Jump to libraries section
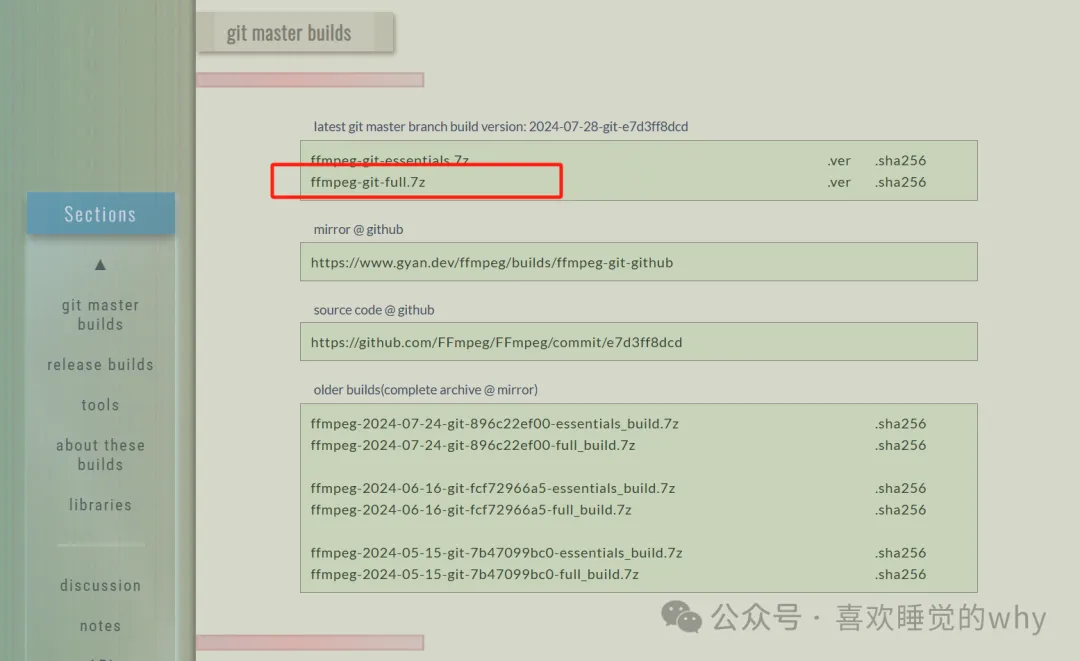 (100, 505)
